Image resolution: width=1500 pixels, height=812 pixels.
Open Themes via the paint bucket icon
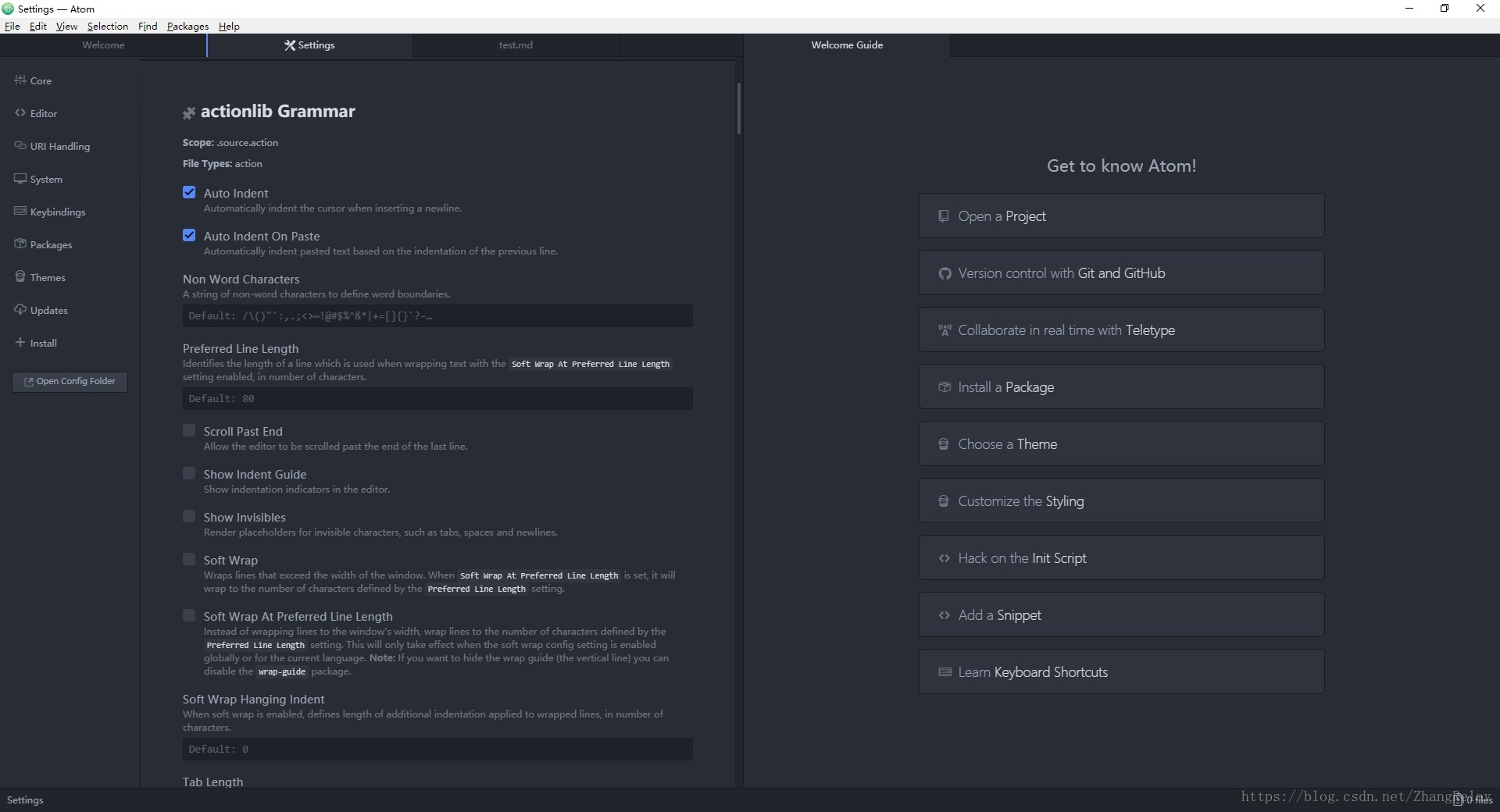[x=20, y=276]
